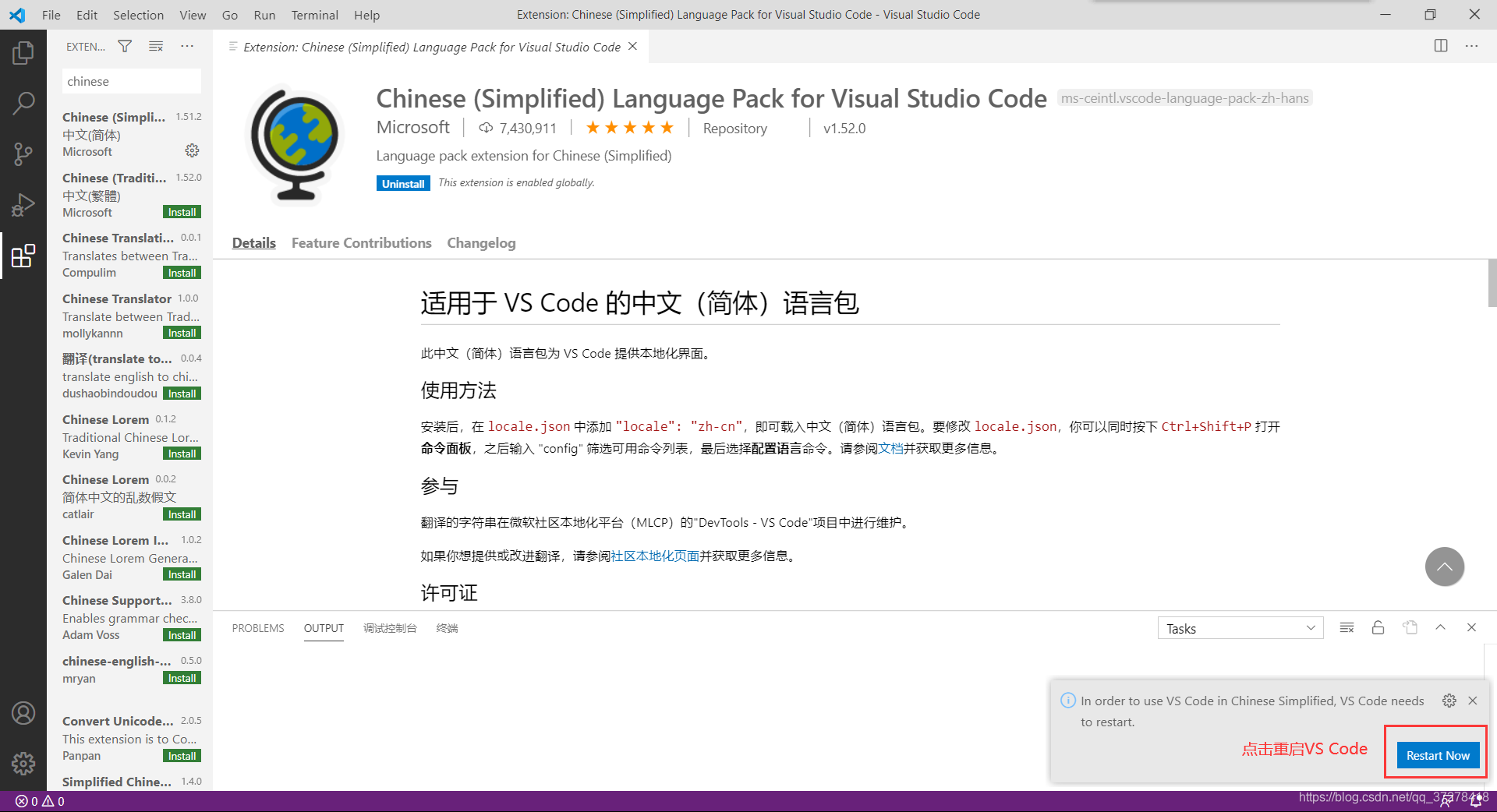Select the 调试控制台 panel tab
Viewport: 1497px width, 812px height.
(390, 628)
